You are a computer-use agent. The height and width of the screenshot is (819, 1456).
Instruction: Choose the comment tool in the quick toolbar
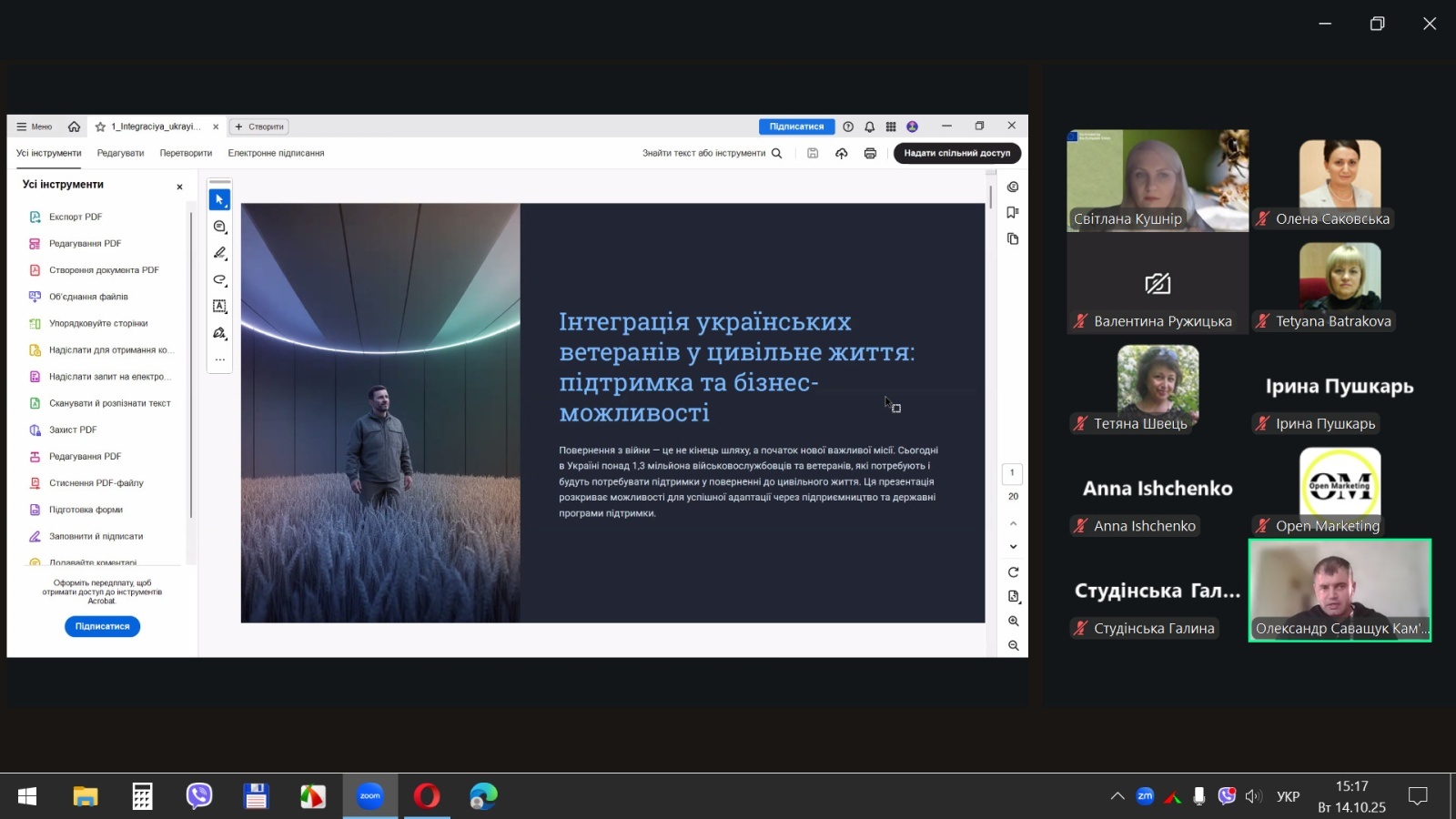(x=219, y=227)
